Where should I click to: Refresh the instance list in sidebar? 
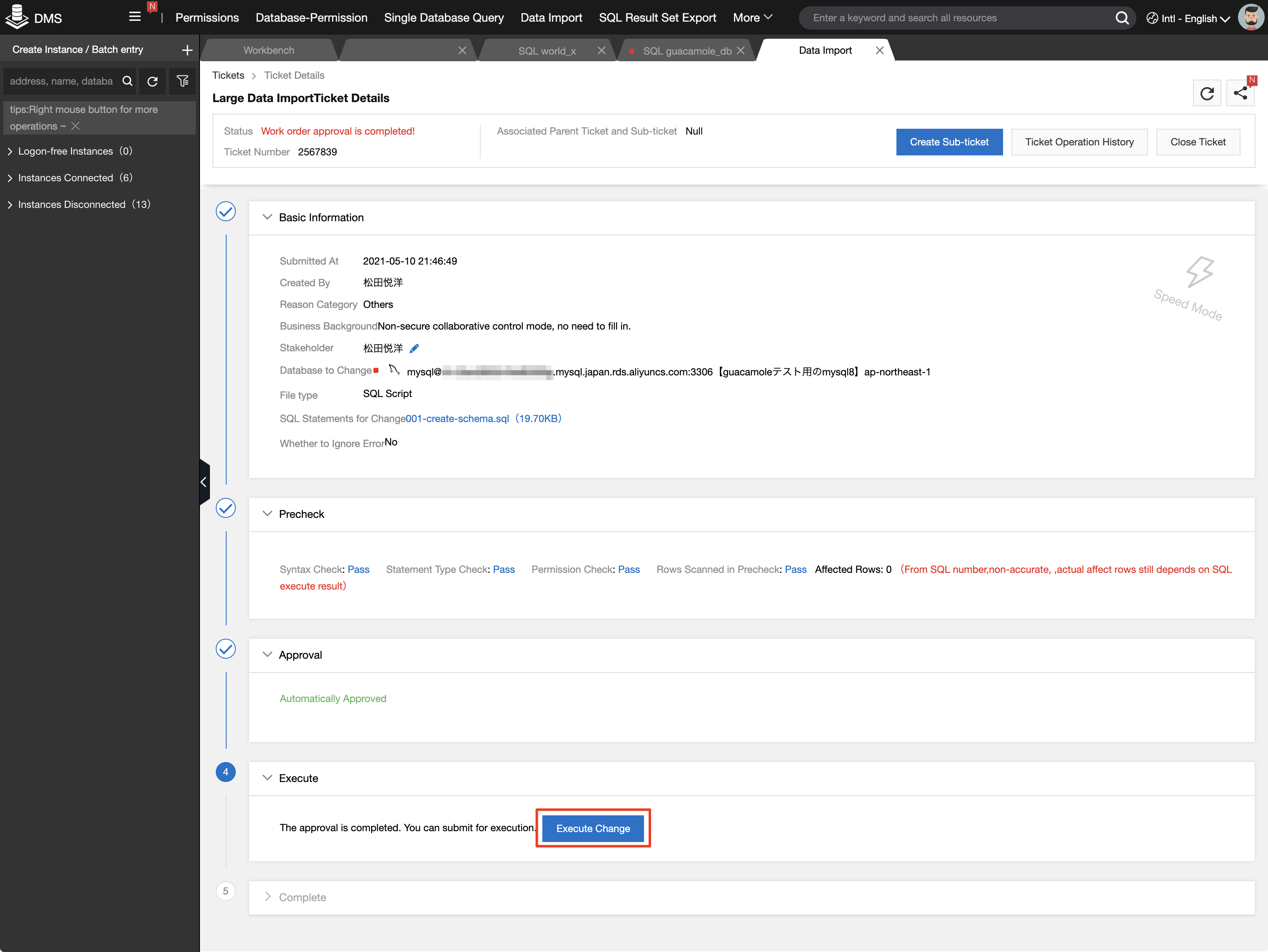pyautogui.click(x=152, y=81)
